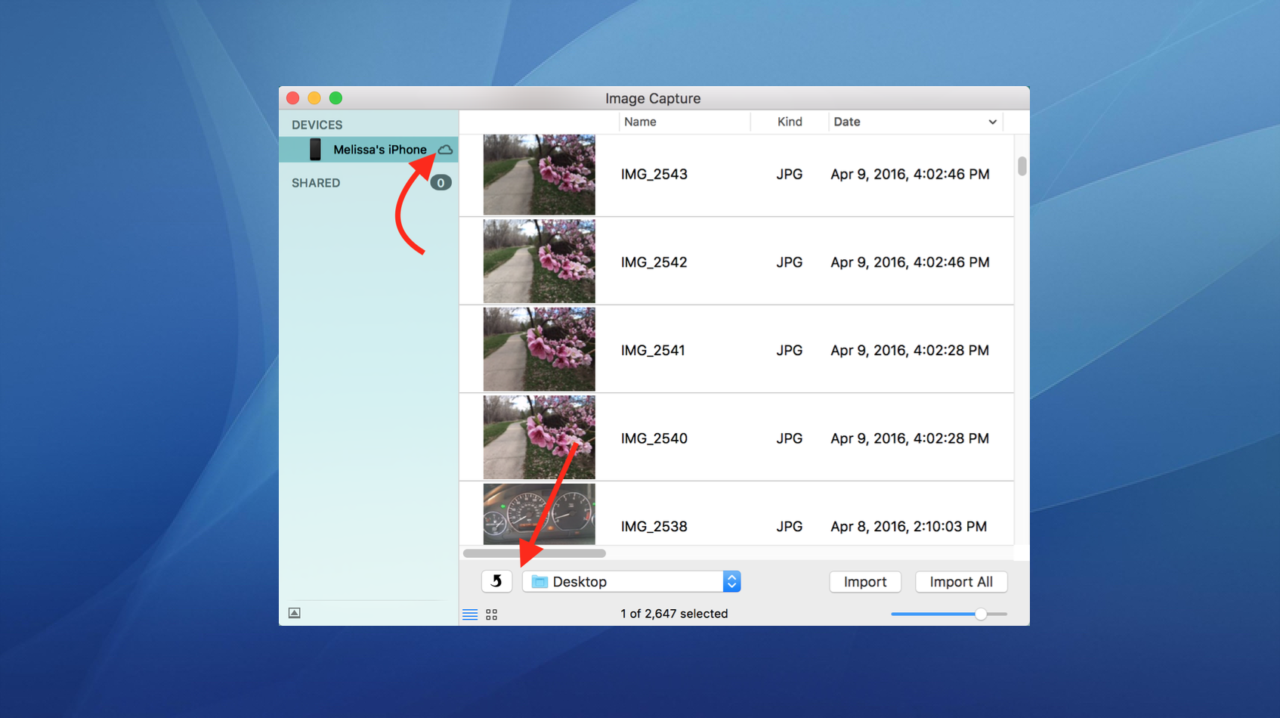The image size is (1280, 718).
Task: Select the IMG_2542 thumbnail
Action: tap(539, 262)
